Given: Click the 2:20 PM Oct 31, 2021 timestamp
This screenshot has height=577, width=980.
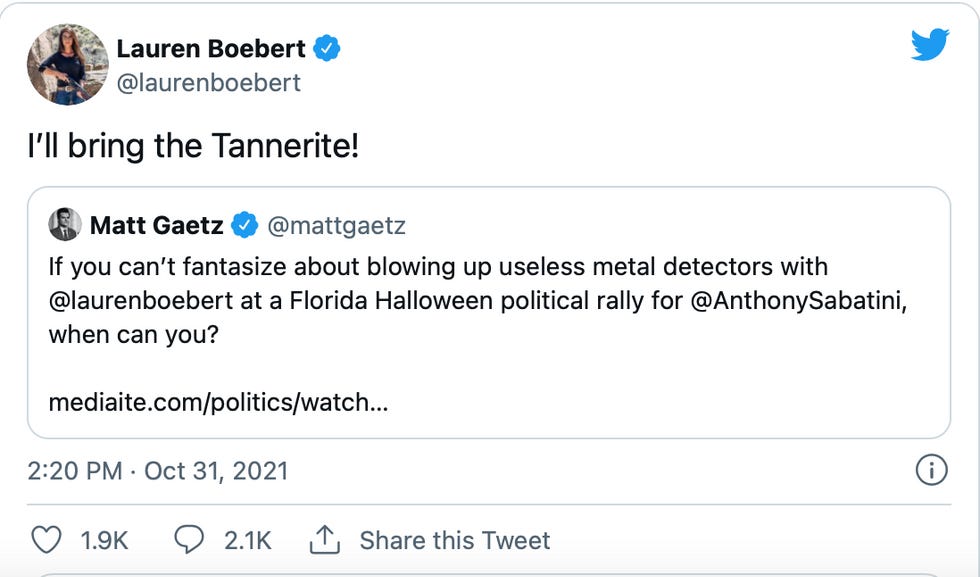Looking at the screenshot, I should pos(157,471).
